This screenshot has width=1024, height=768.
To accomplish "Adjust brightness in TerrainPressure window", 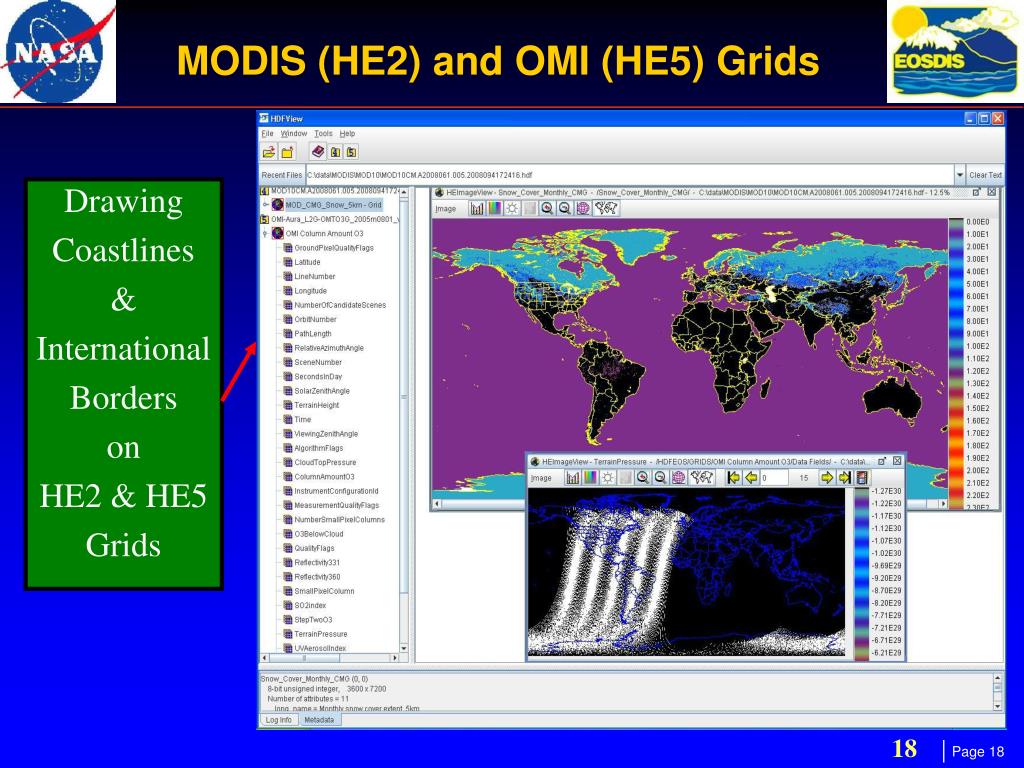I will 608,478.
